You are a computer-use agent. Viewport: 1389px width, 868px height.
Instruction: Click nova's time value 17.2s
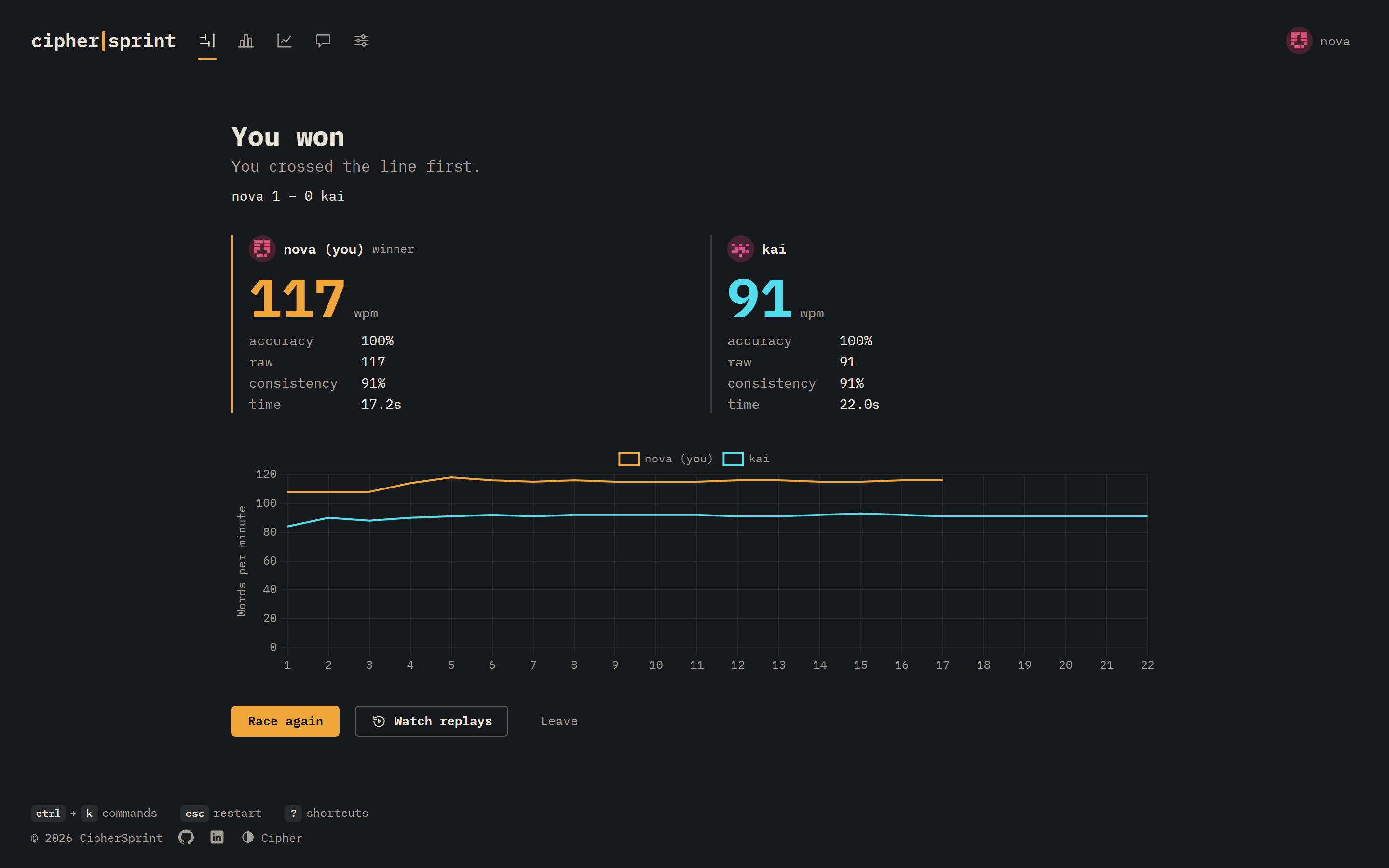381,404
